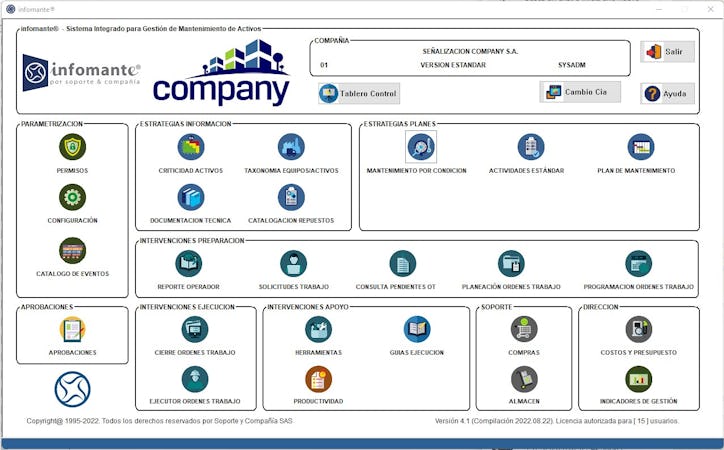Click the round infomante emblem below Aprobaciones
This screenshot has width=724, height=450.
click(72, 389)
